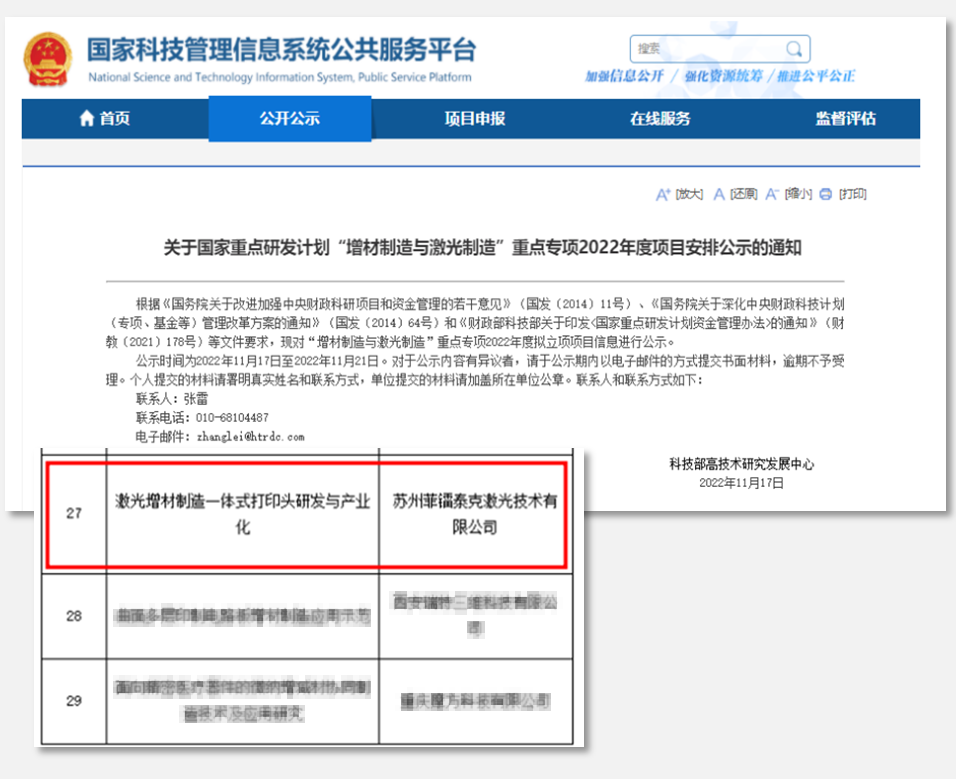
Task: Click the contact name line 联系人：张雷
Action: tap(172, 399)
